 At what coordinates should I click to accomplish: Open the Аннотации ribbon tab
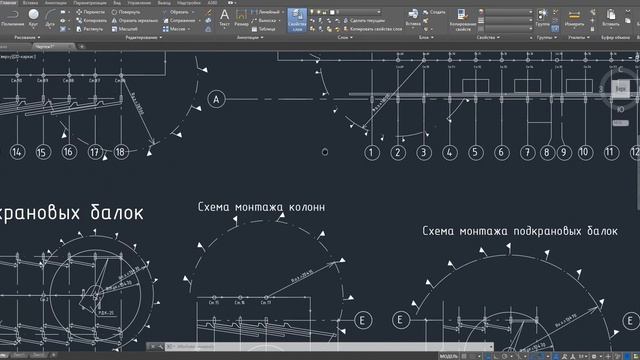coord(56,2)
